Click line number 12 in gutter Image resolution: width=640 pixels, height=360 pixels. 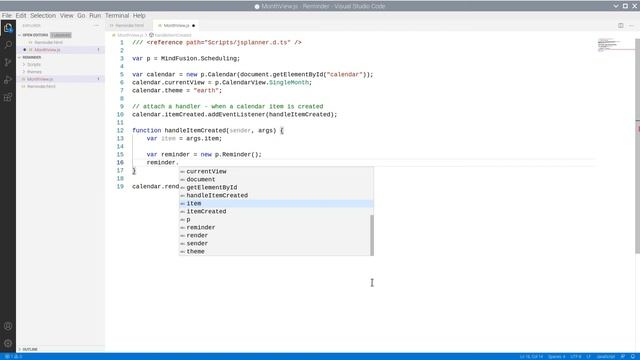coord(120,131)
